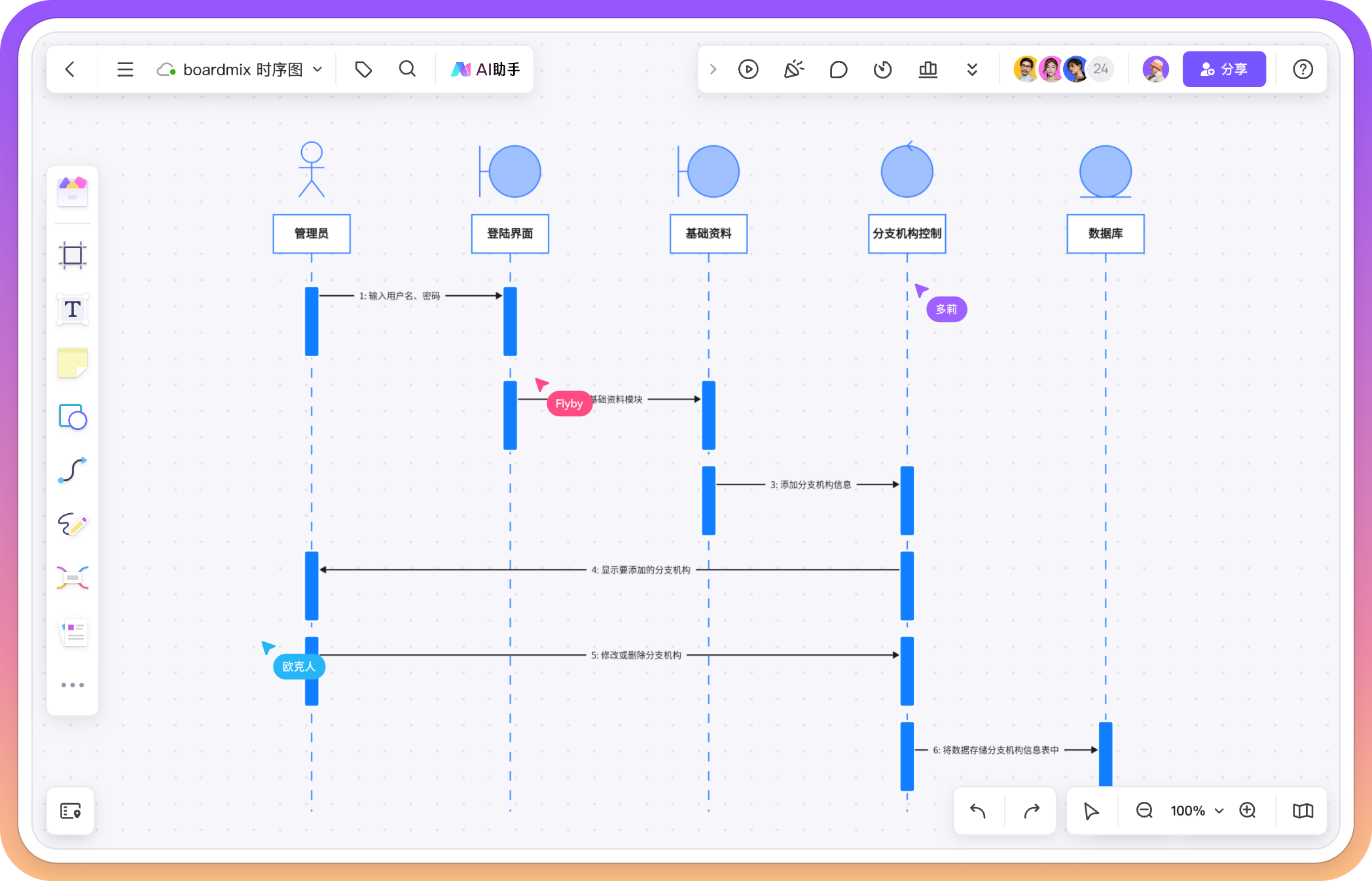1372x881 pixels.
Task: Open more tools via ellipsis
Action: coord(73,685)
